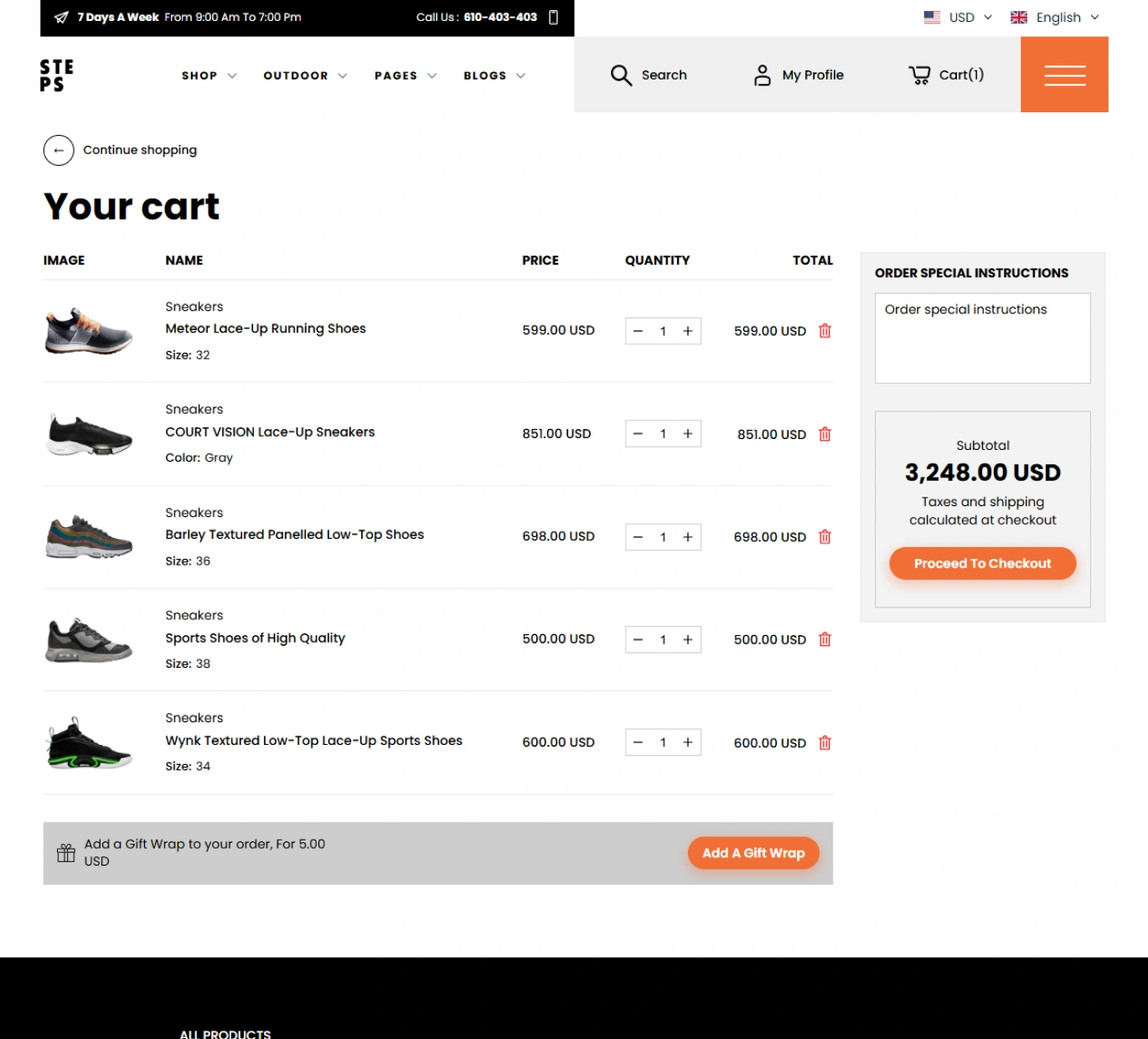Viewport: 1148px width, 1039px height.
Task: Open the Blogs navigation menu
Action: coord(494,75)
